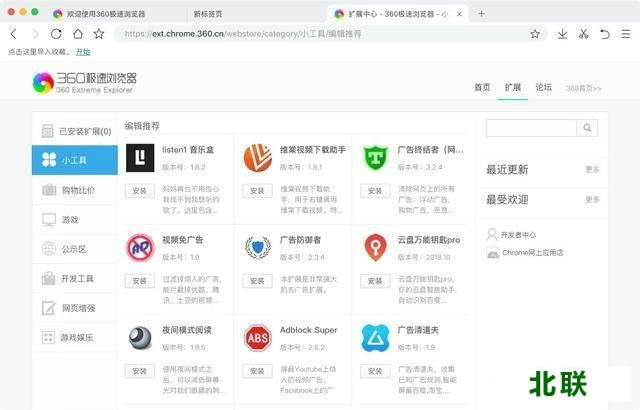Image resolution: width=640 pixels, height=410 pixels.
Task: Go back using the browser back arrow
Action: (14, 34)
